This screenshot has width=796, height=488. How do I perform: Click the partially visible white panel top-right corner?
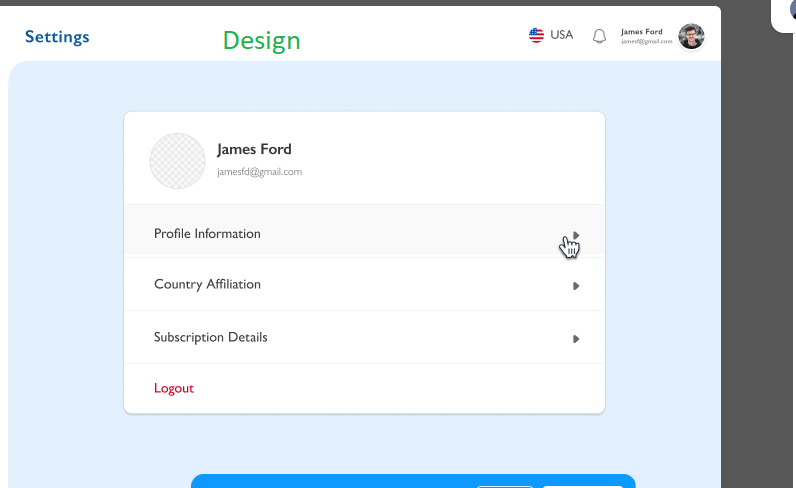[x=784, y=15]
